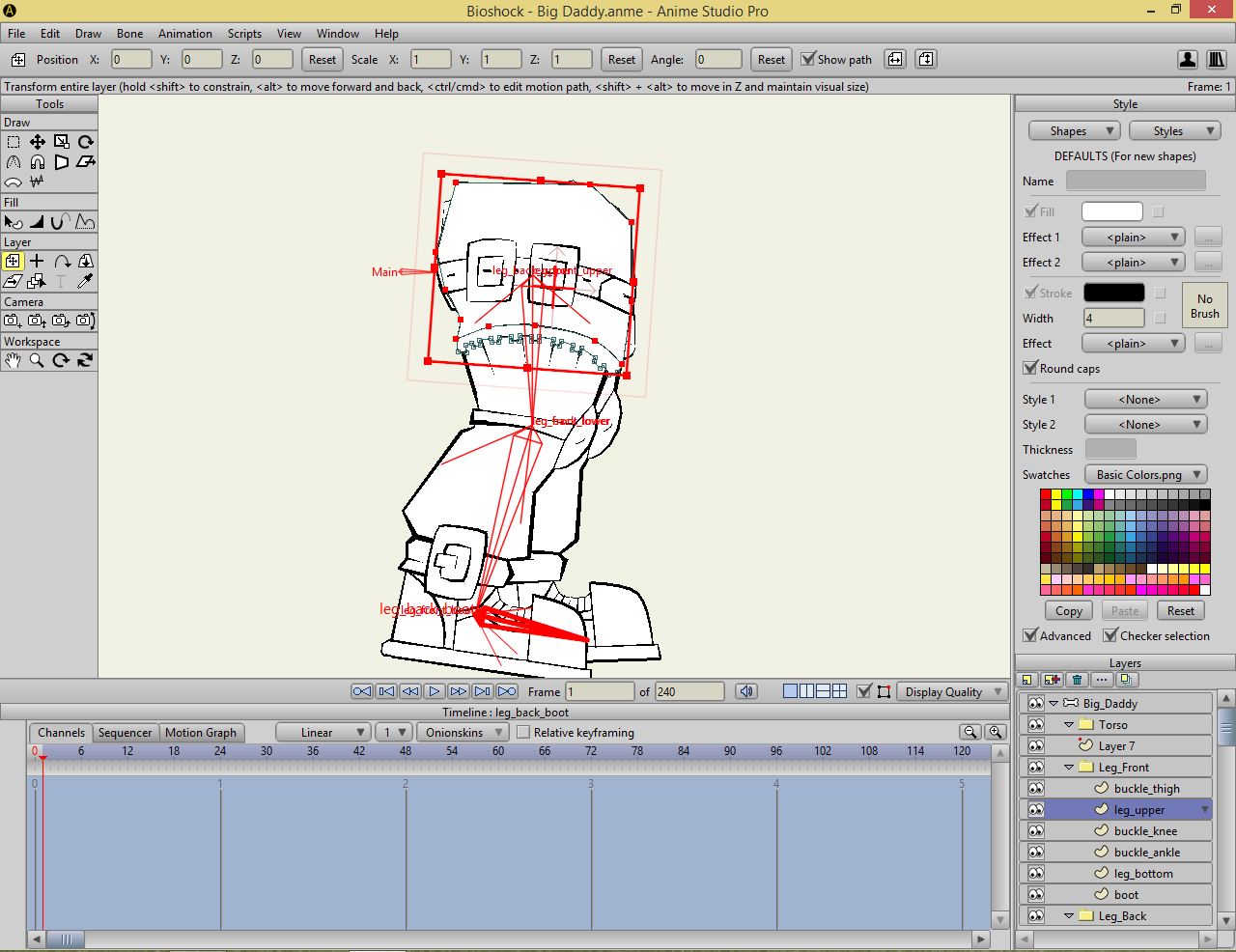Select the Rotate Points tool in Draw

(86, 142)
